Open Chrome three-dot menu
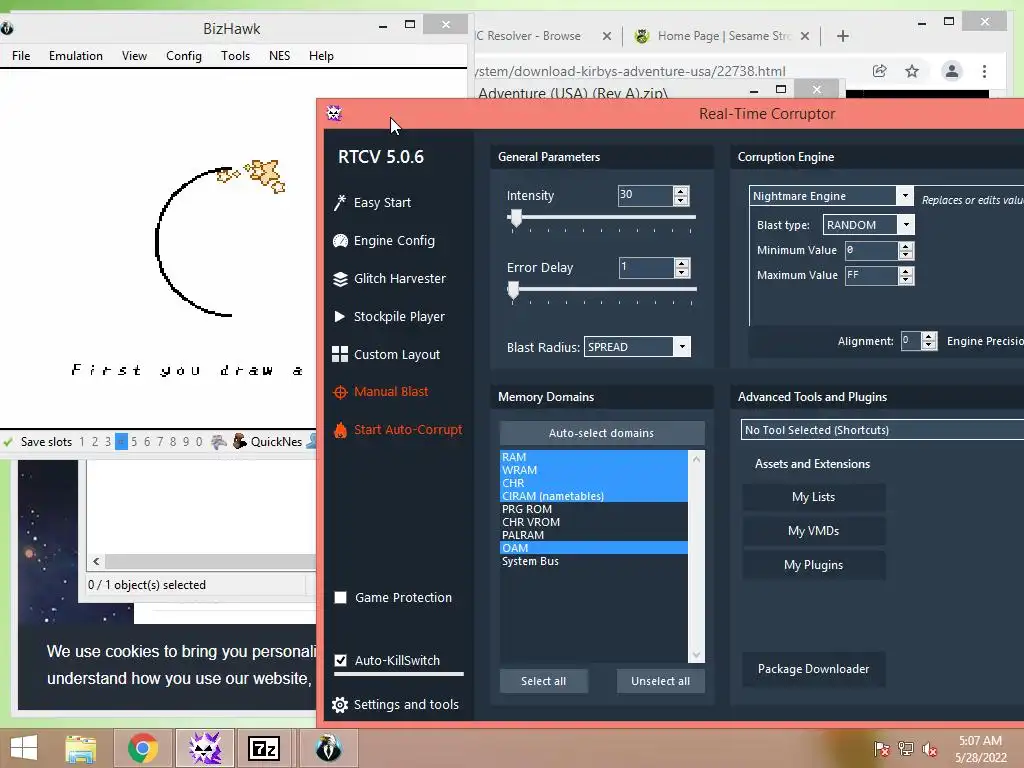Screen dimensions: 1024x768 (984, 71)
